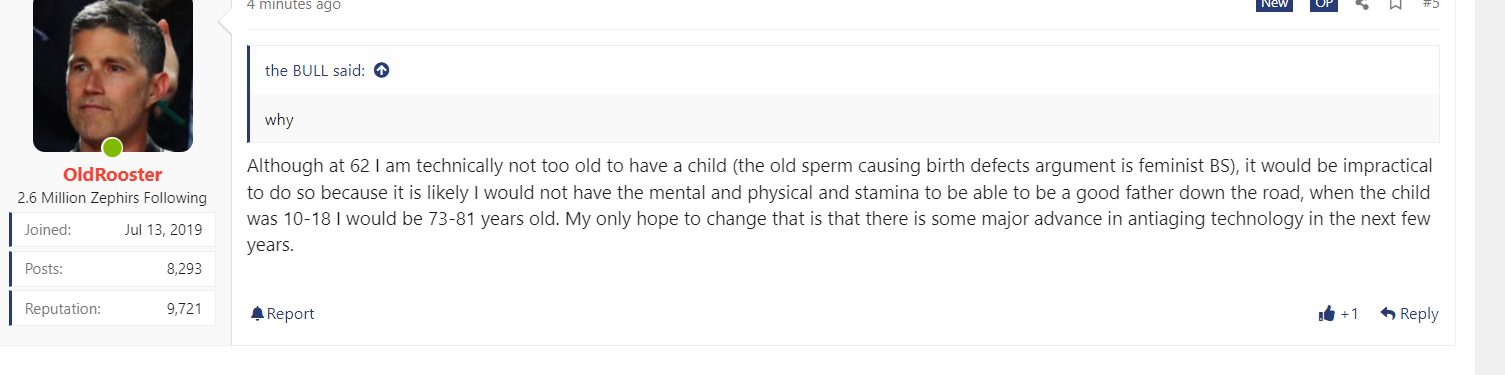Image resolution: width=1505 pixels, height=375 pixels.
Task: Click the Reputation value 9,721
Action: [x=184, y=309]
